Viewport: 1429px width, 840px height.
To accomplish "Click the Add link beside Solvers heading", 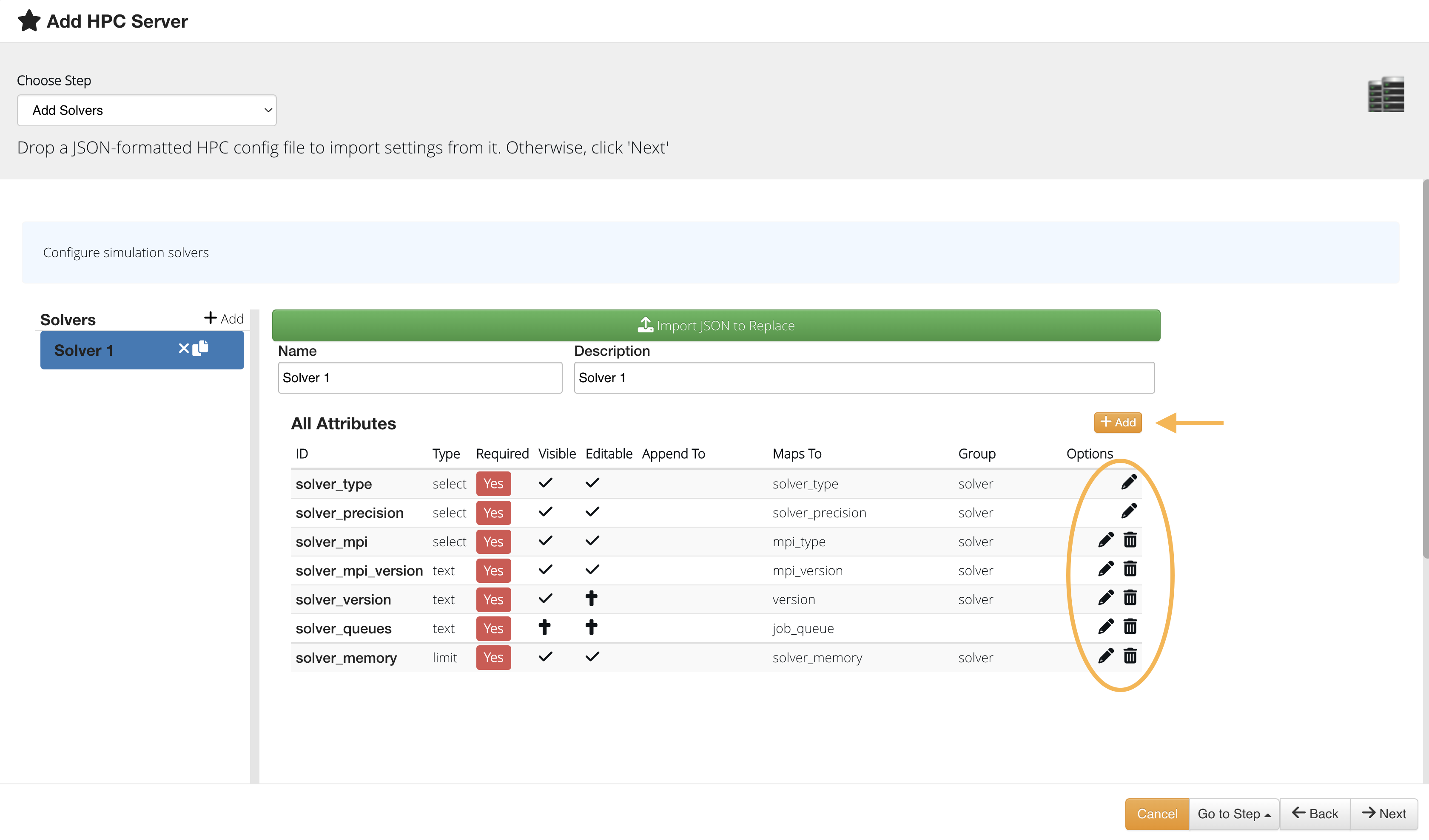I will click(224, 318).
